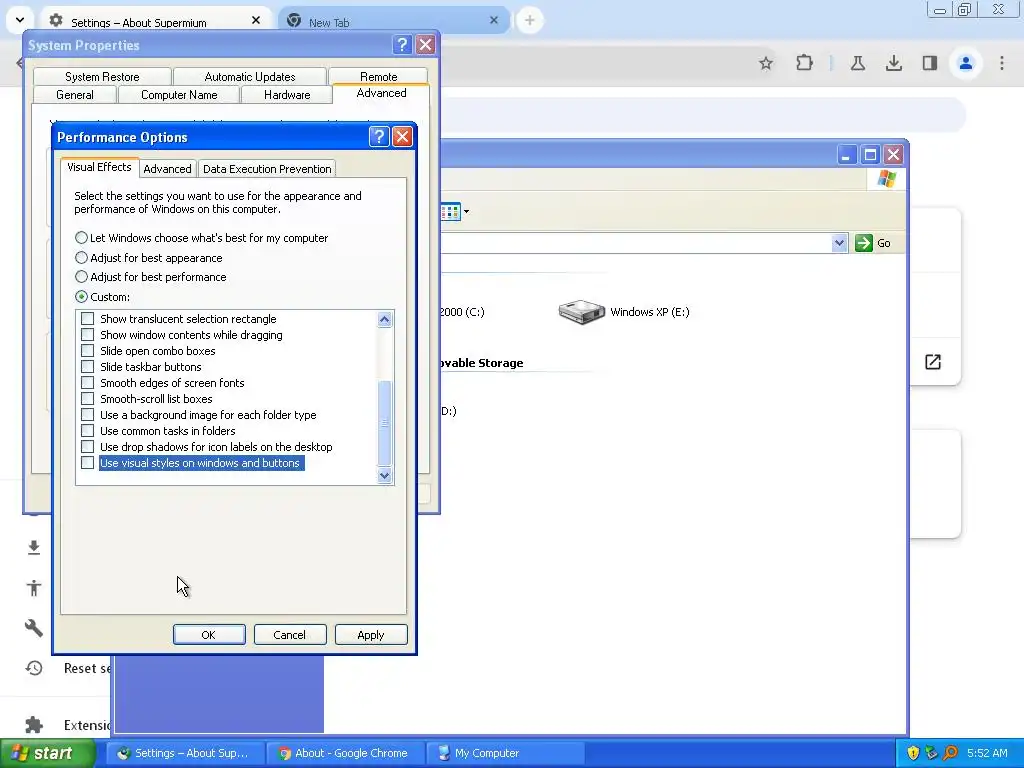Viewport: 1024px width, 768px height.
Task: Check Use common tasks in folders
Action: (x=88, y=431)
